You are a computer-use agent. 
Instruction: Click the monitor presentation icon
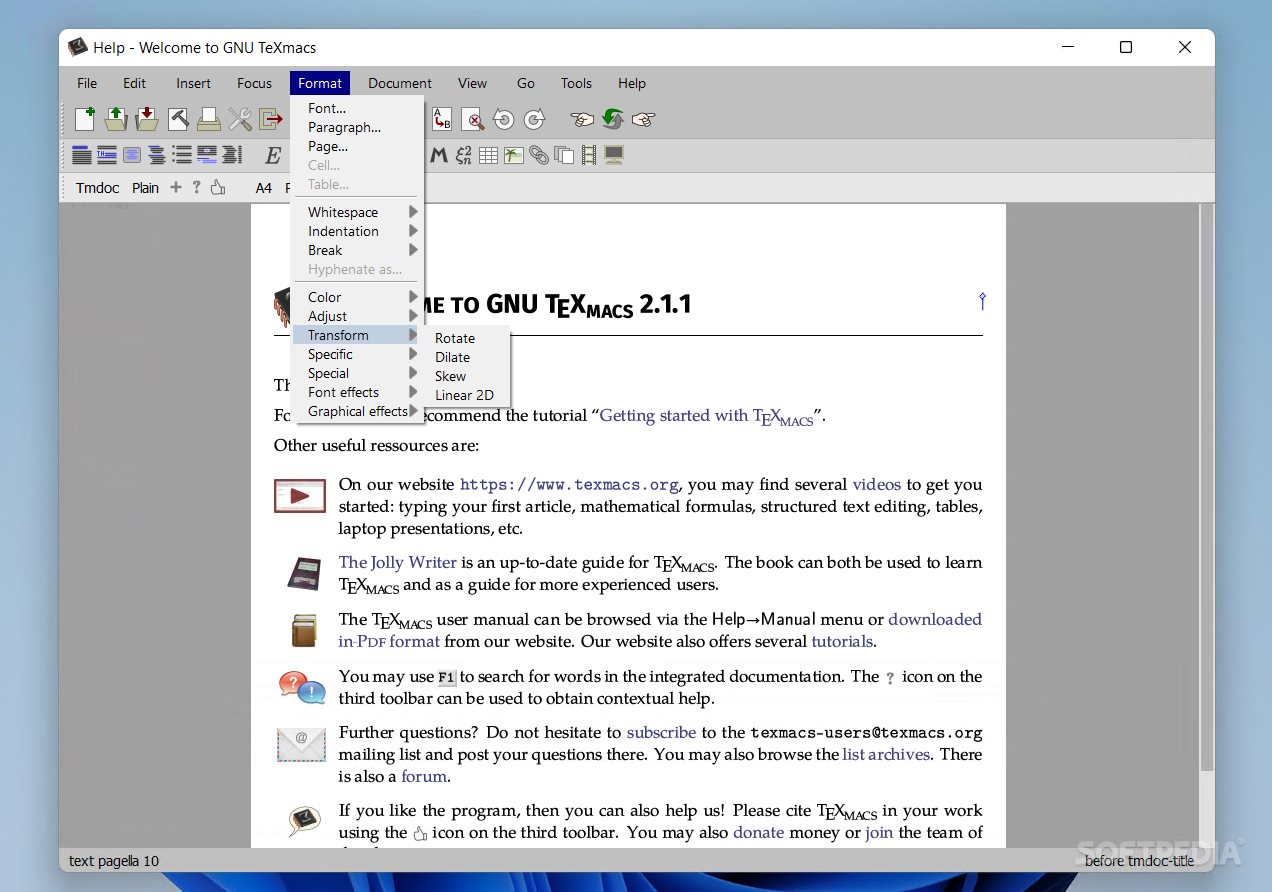[x=614, y=155]
